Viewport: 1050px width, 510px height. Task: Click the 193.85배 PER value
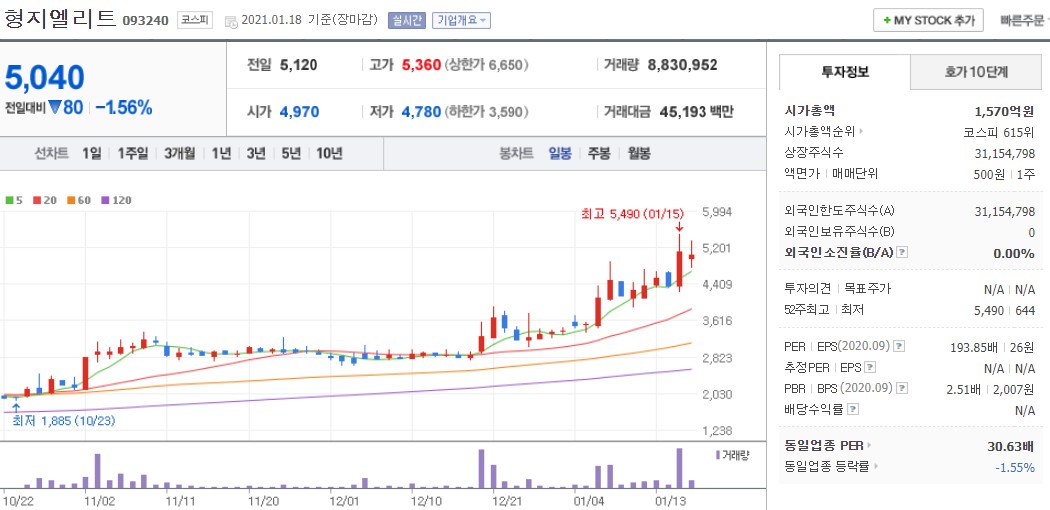pyautogui.click(x=975, y=347)
